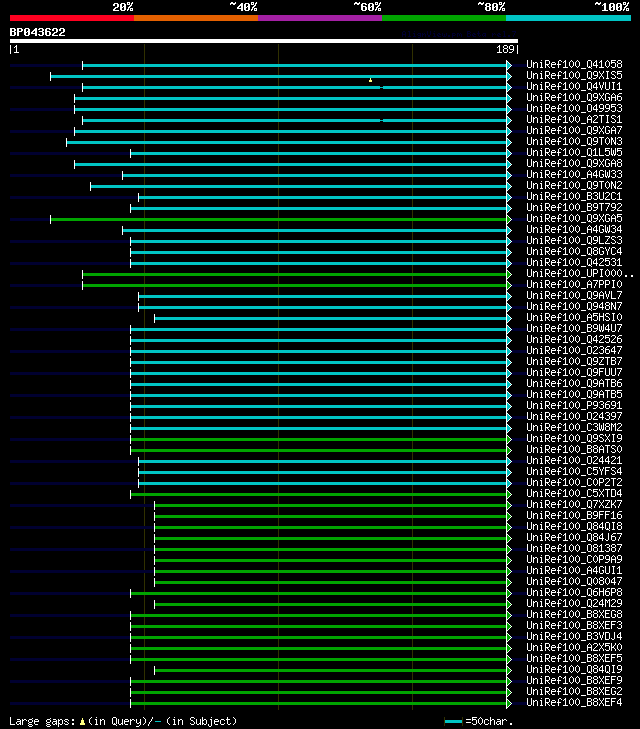Click UniRef100_Q9ATB6 label
Viewport: 640px width, 729px height.
coord(574,384)
